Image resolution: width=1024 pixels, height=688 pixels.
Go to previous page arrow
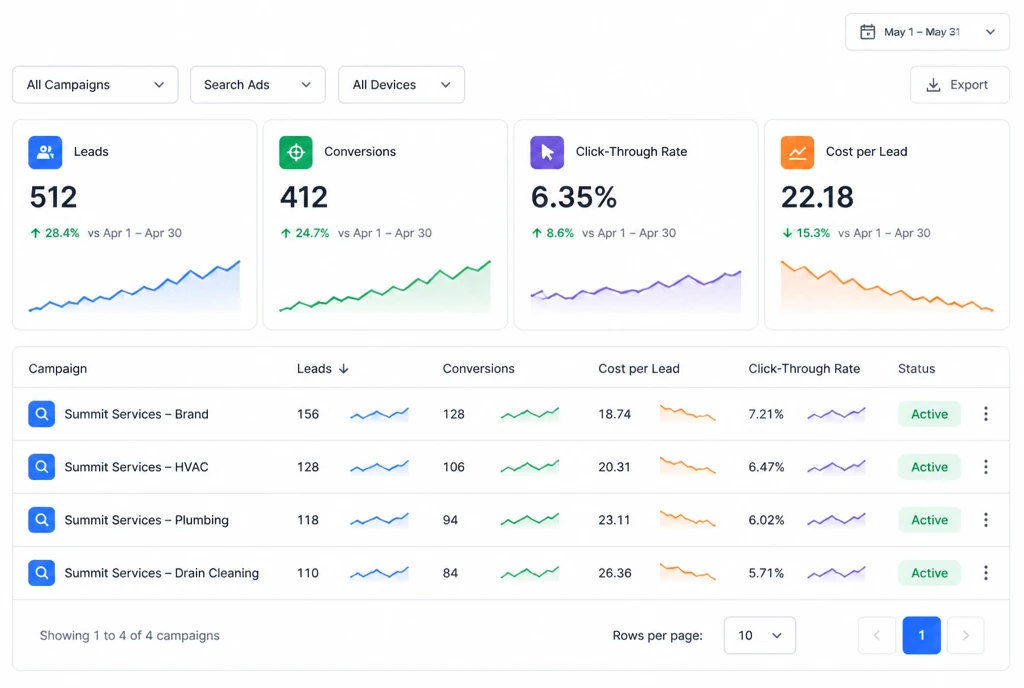[x=877, y=635]
